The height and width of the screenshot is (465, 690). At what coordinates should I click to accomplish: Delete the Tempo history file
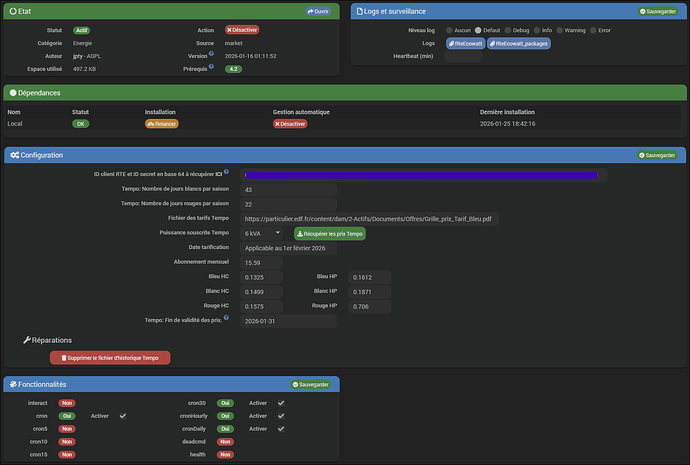tap(110, 358)
